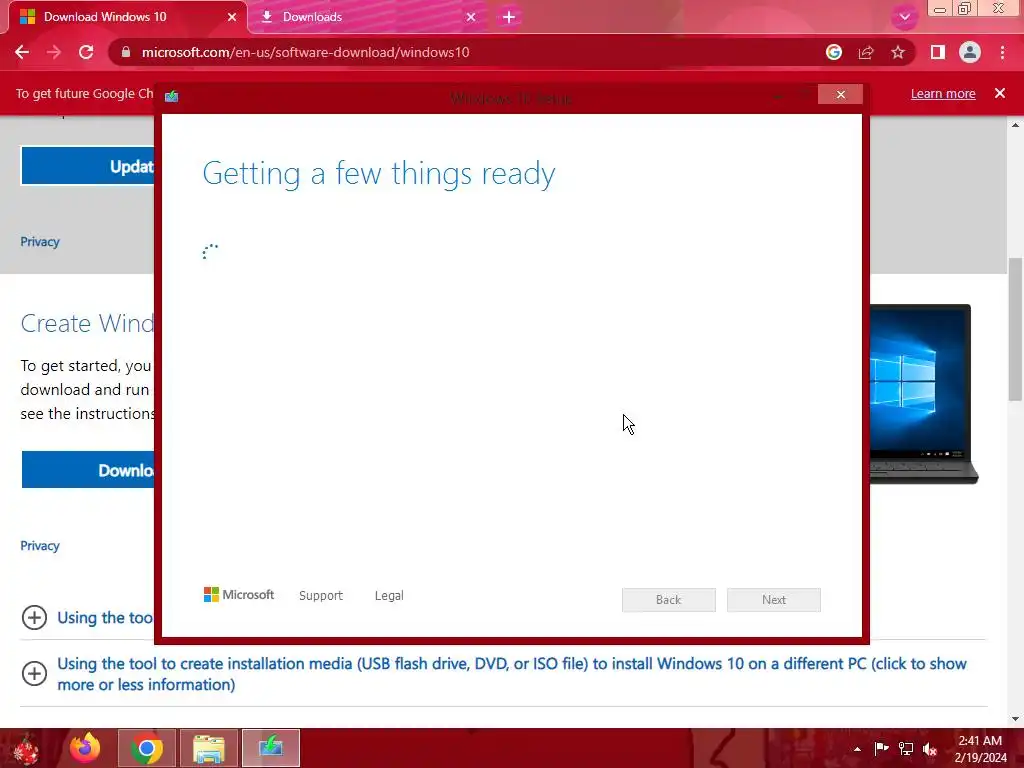Open the lower Privacy link on webpage

[40, 546]
